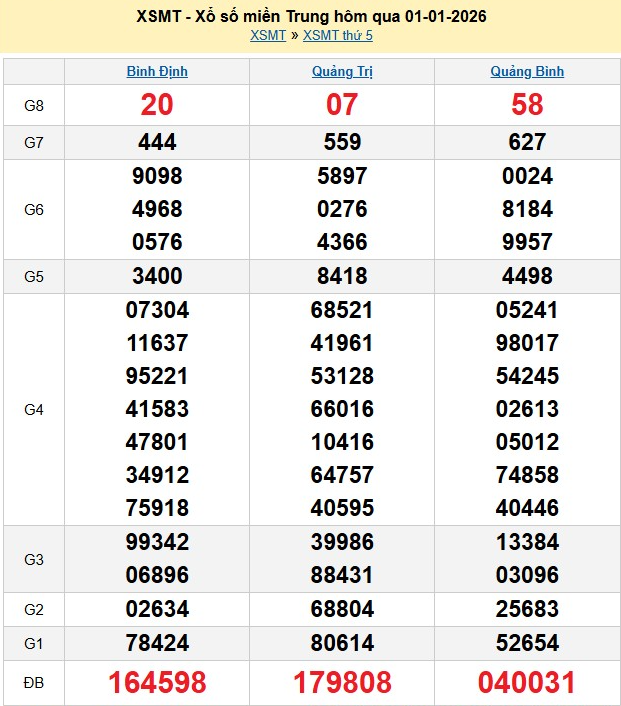Select G2 result 68804 for Quảng Trị
The image size is (621, 706).
click(342, 609)
